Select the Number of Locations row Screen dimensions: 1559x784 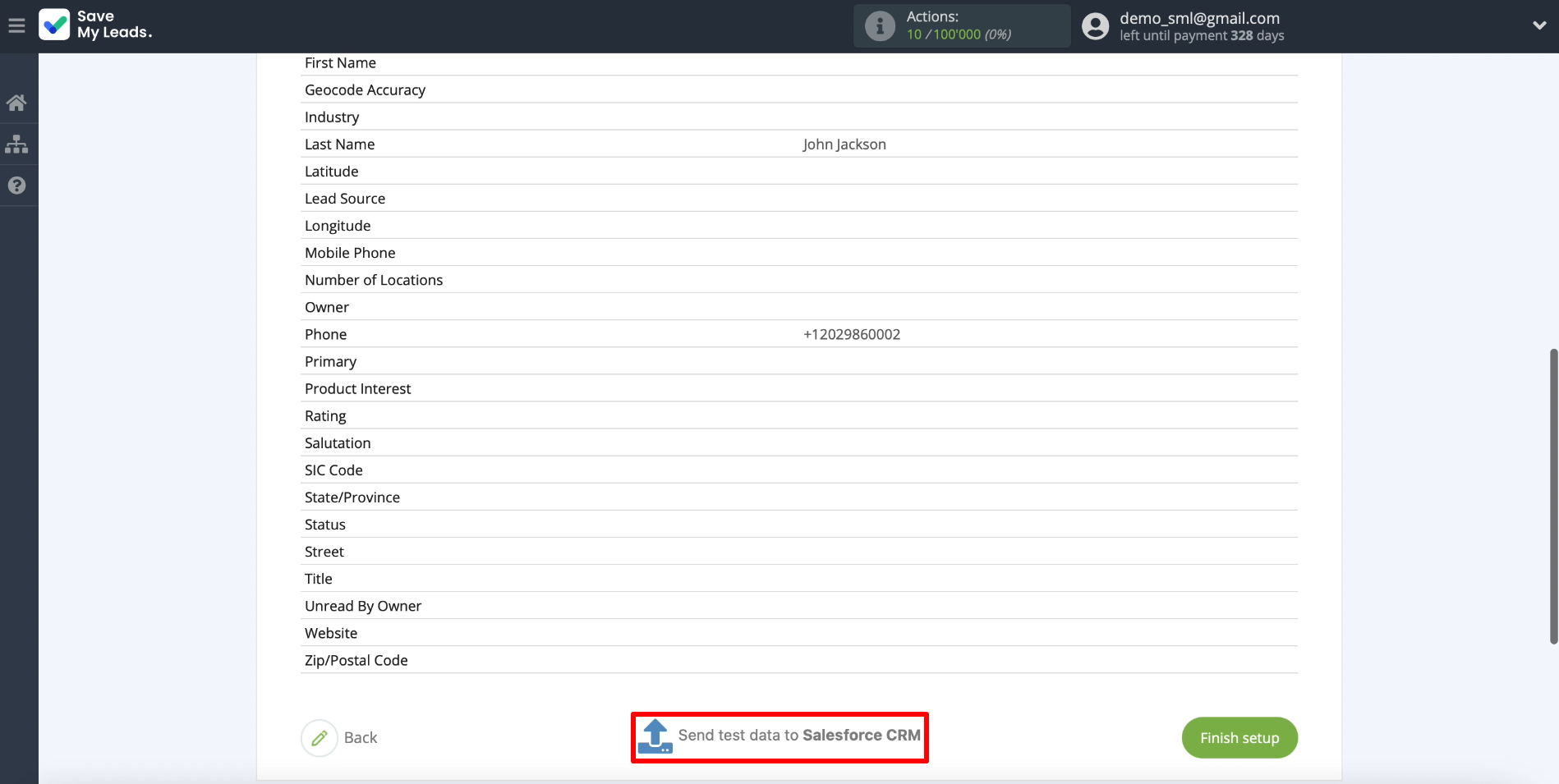pos(799,280)
